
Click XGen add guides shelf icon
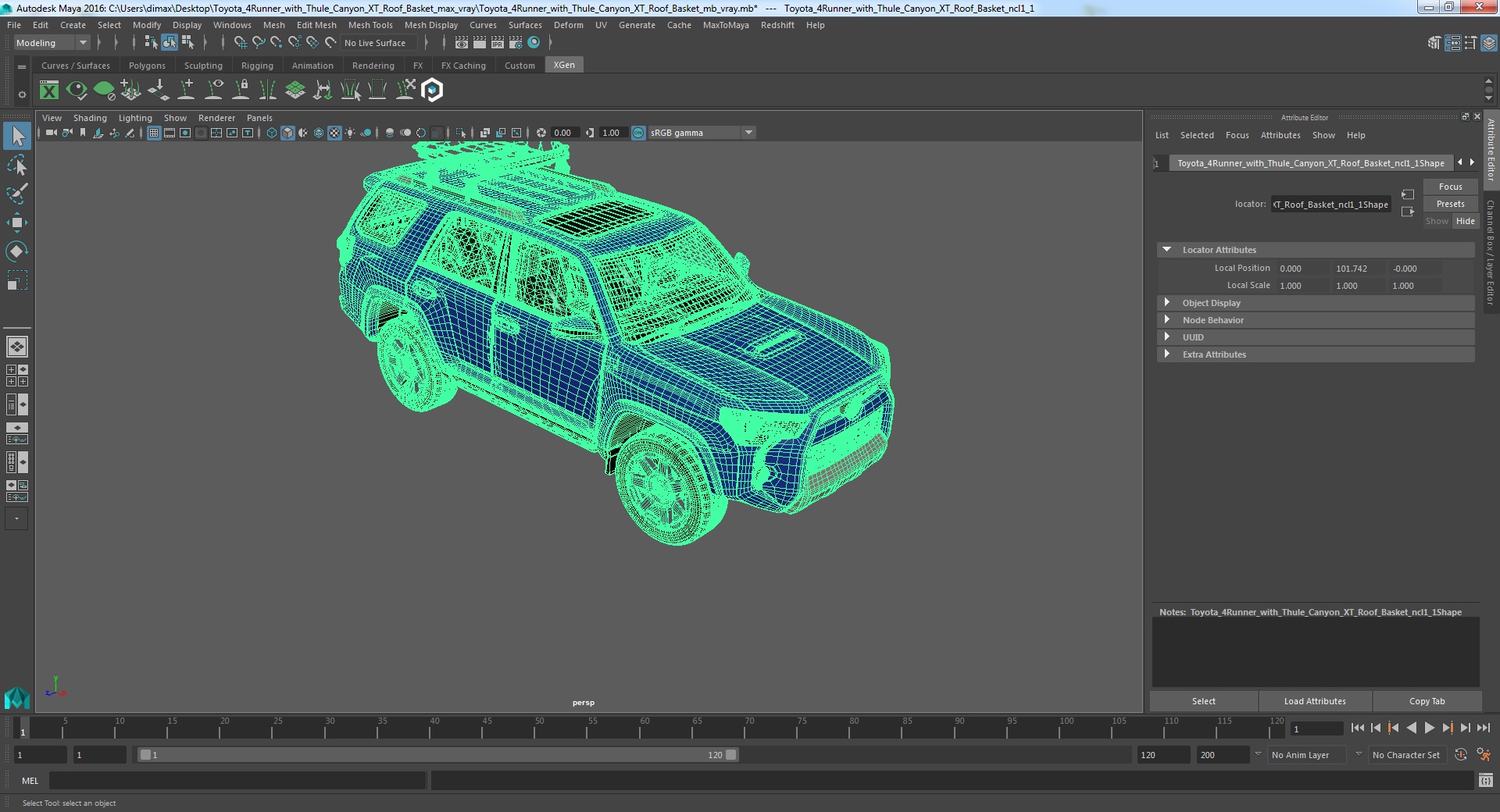click(186, 91)
